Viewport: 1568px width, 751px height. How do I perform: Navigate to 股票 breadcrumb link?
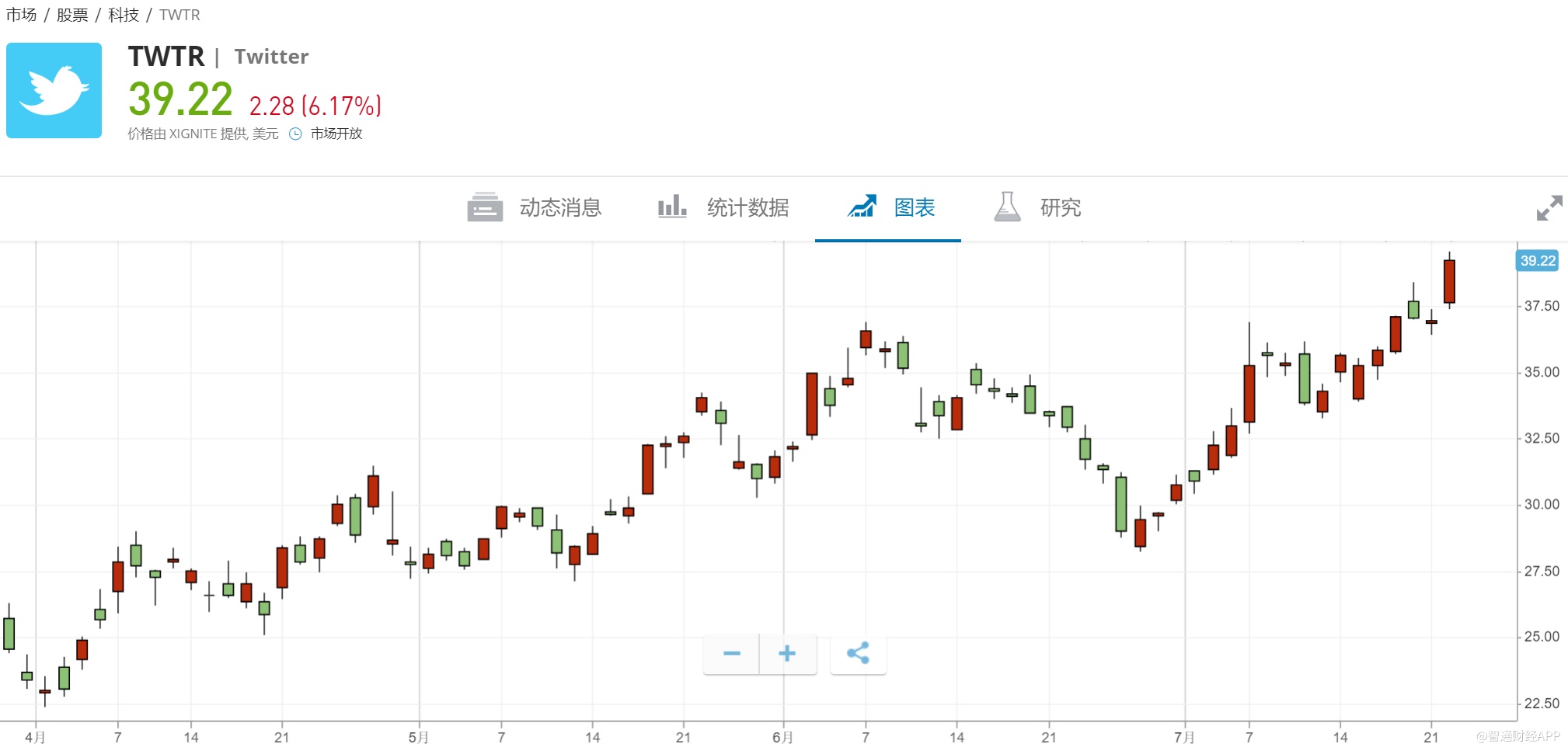point(72,15)
